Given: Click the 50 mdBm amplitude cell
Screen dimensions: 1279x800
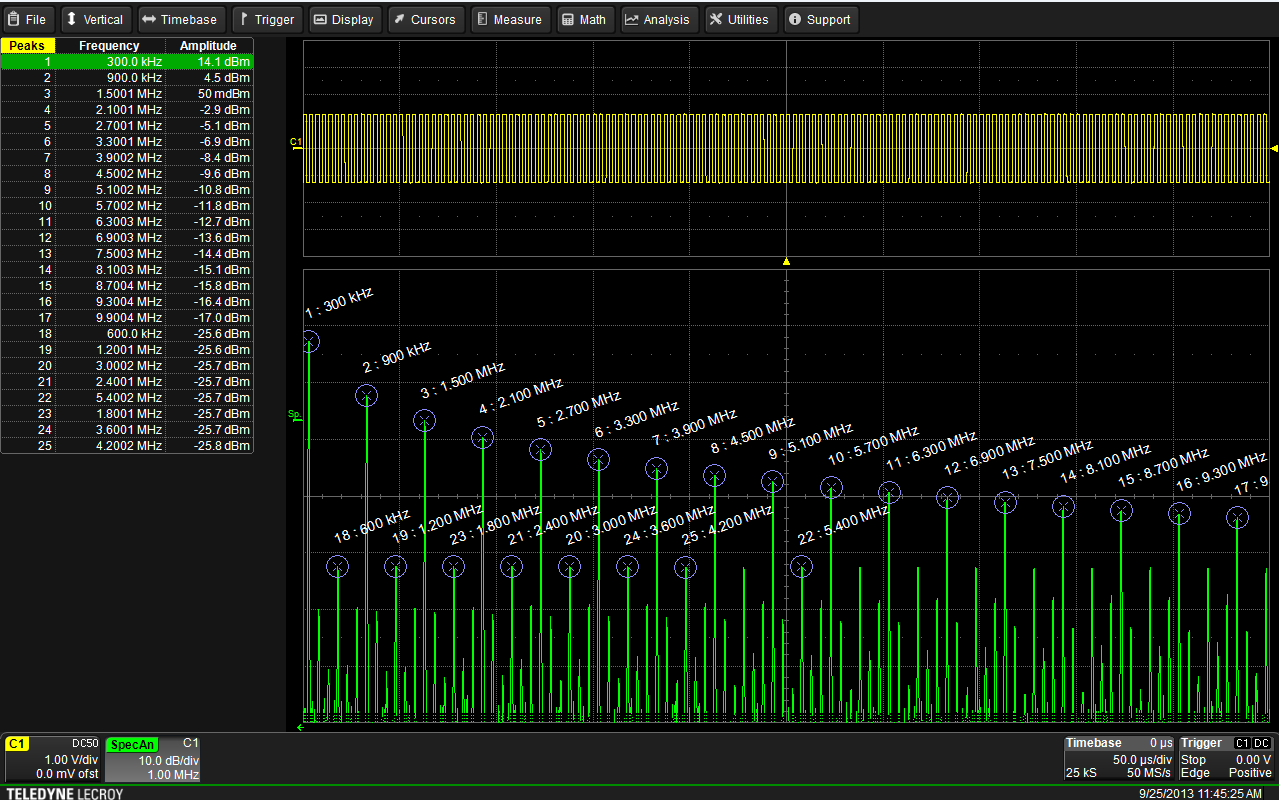Looking at the screenshot, I should point(209,94).
